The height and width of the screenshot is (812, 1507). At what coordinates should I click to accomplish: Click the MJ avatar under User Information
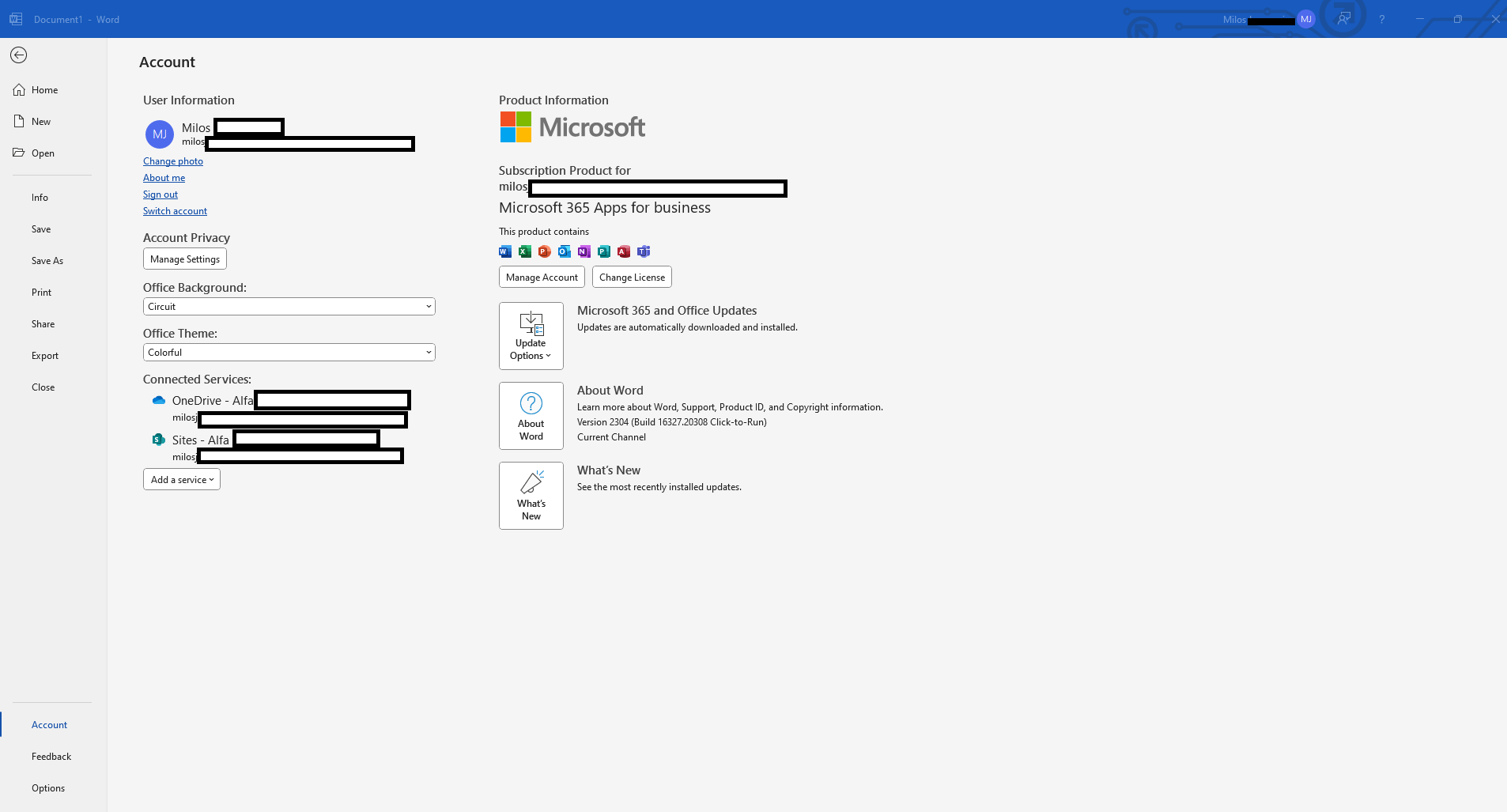click(x=160, y=134)
